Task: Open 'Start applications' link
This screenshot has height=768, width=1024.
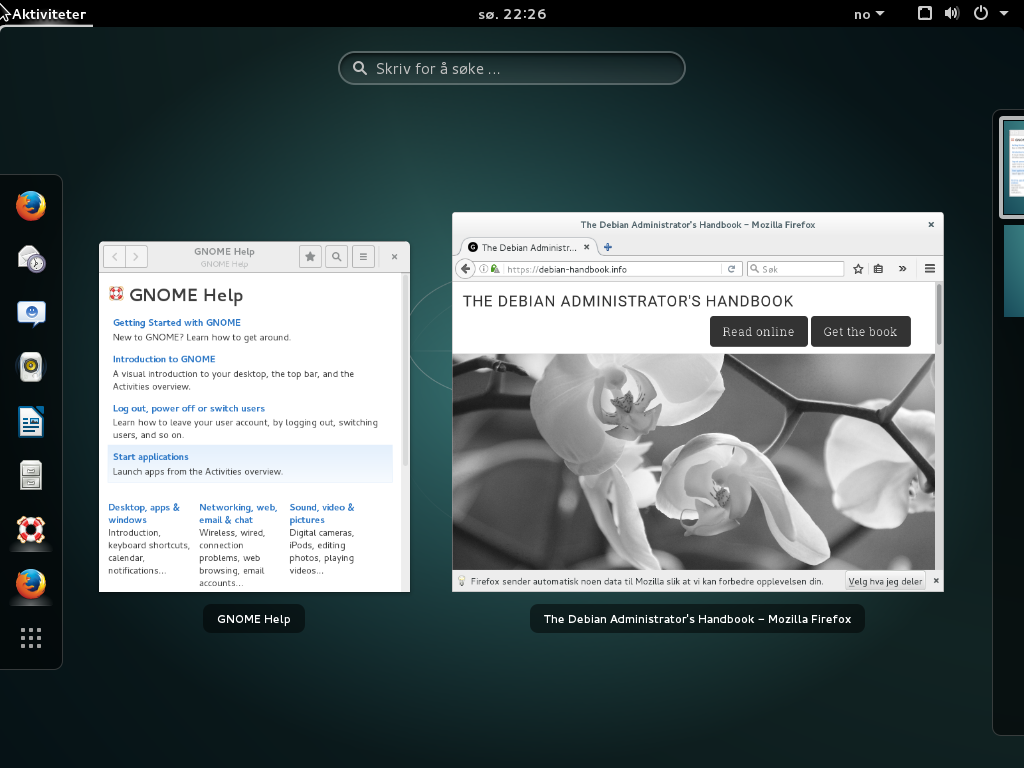Action: click(x=150, y=456)
